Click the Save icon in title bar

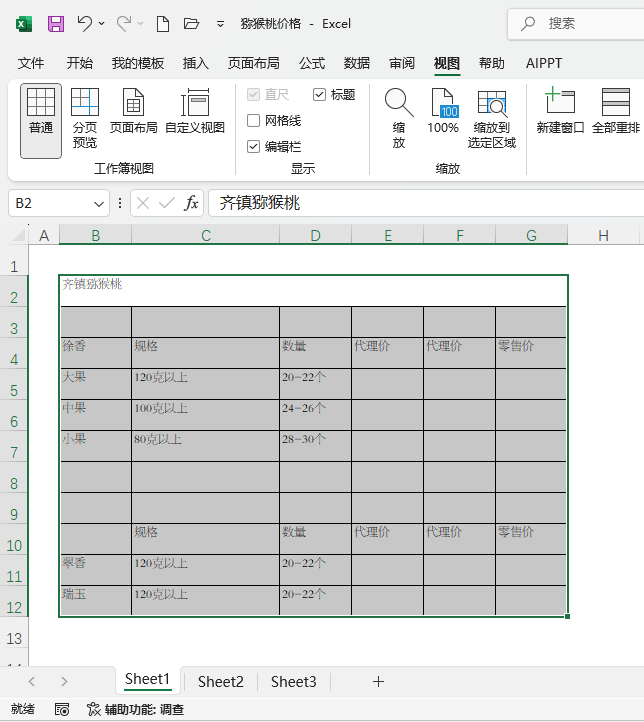[56, 23]
